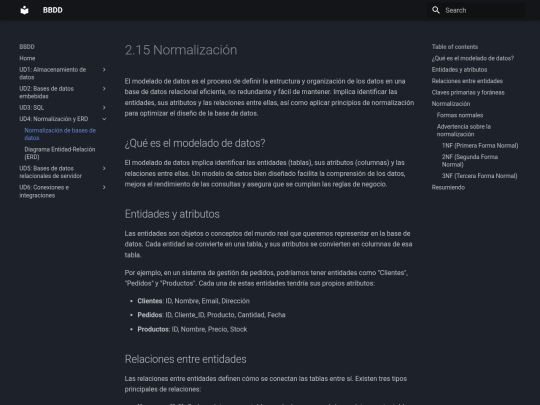Image resolution: width=540 pixels, height=405 pixels.
Task: Jump to Relaciones entre entidades in contents
Action: pyautogui.click(x=467, y=81)
